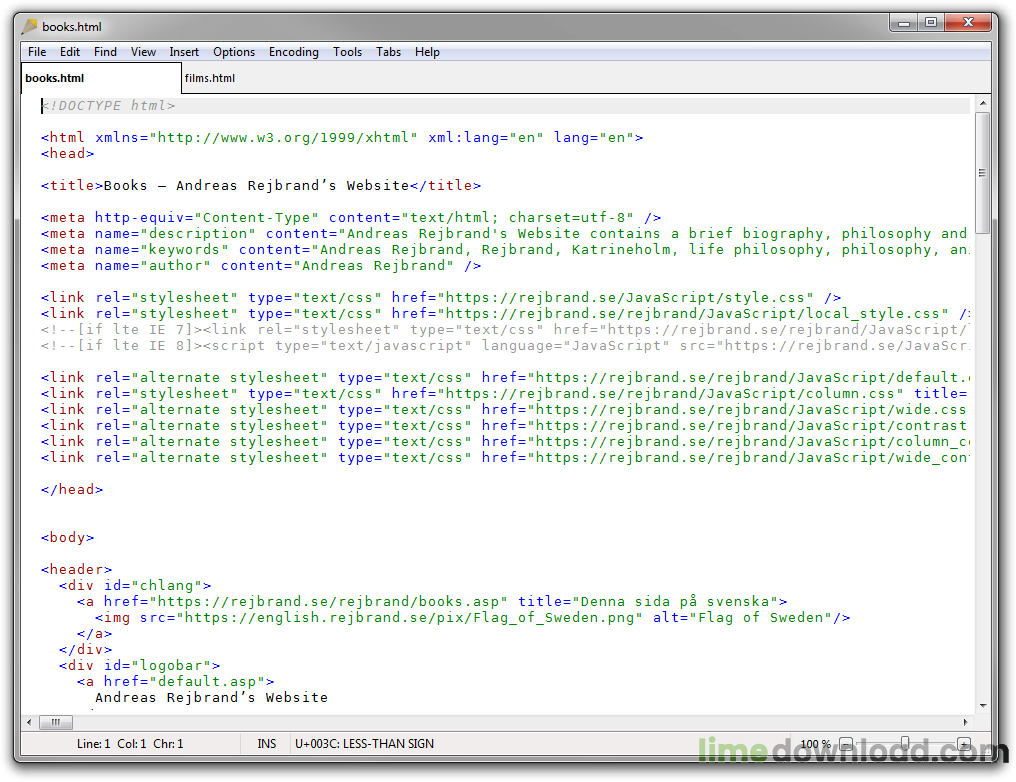This screenshot has height=782, width=1016.
Task: Click the opening <head> tag line
Action: pos(67,154)
